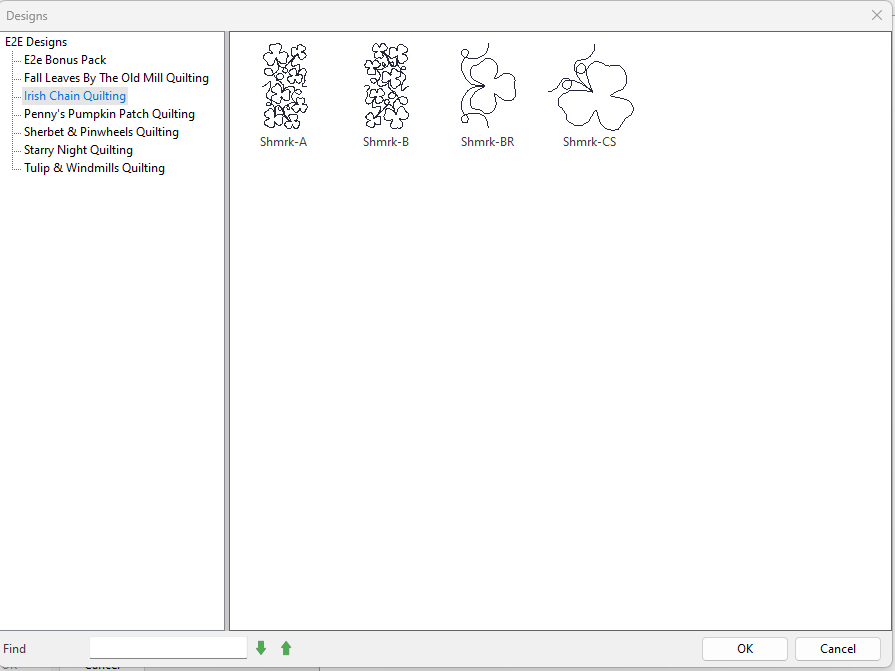895x671 pixels.
Task: Click the green up arrow find-previous icon
Action: (286, 648)
